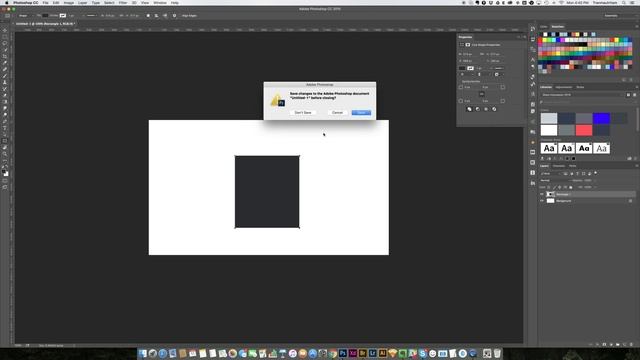Pick the bright blue library color

click(601, 118)
